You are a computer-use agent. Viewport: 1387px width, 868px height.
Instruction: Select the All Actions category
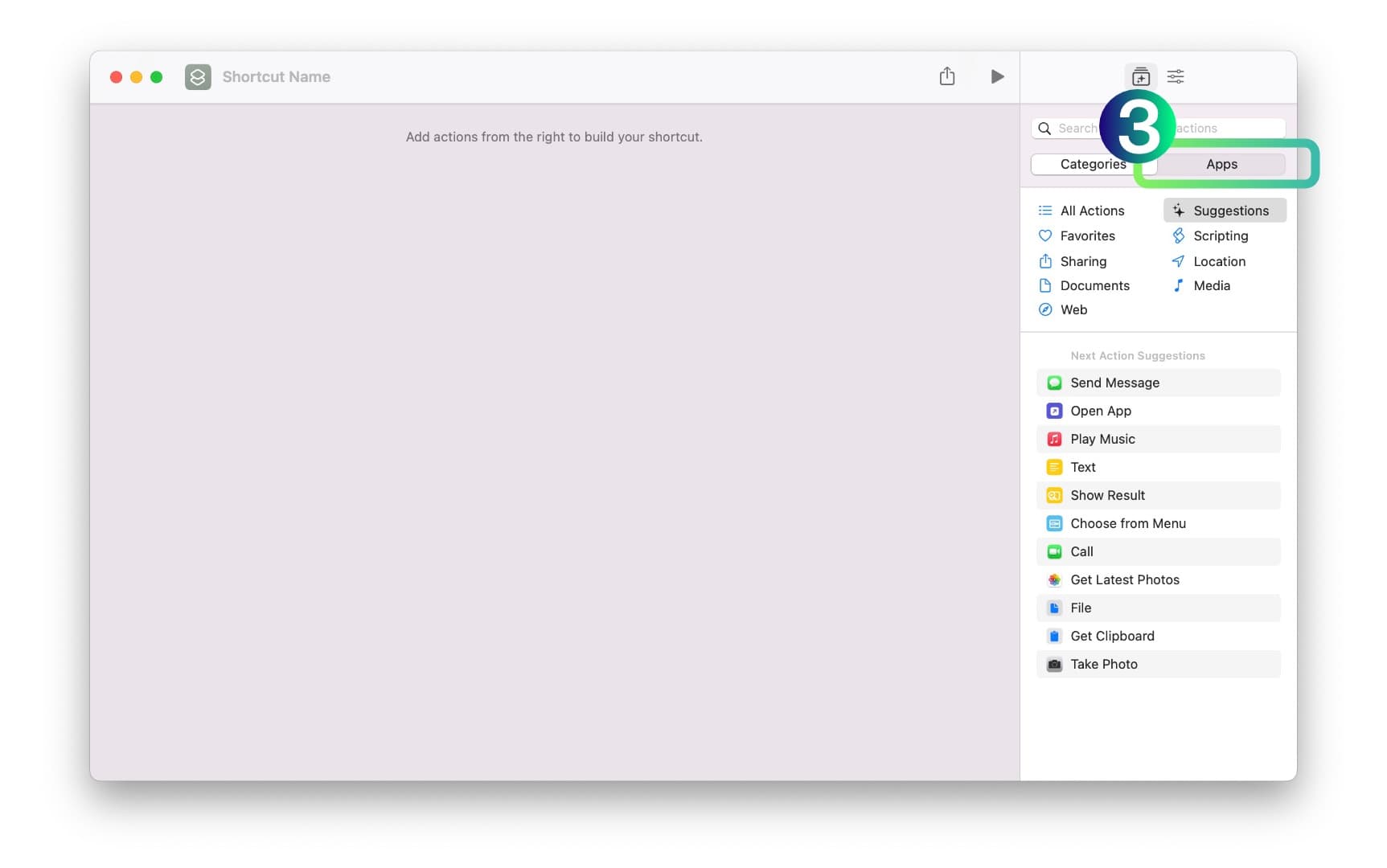coord(1091,211)
